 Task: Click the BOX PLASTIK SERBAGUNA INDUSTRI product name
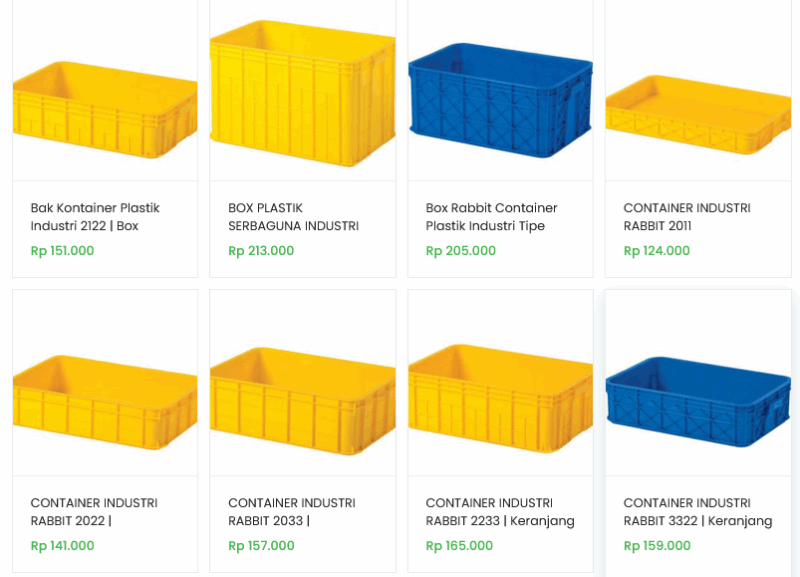tap(292, 217)
